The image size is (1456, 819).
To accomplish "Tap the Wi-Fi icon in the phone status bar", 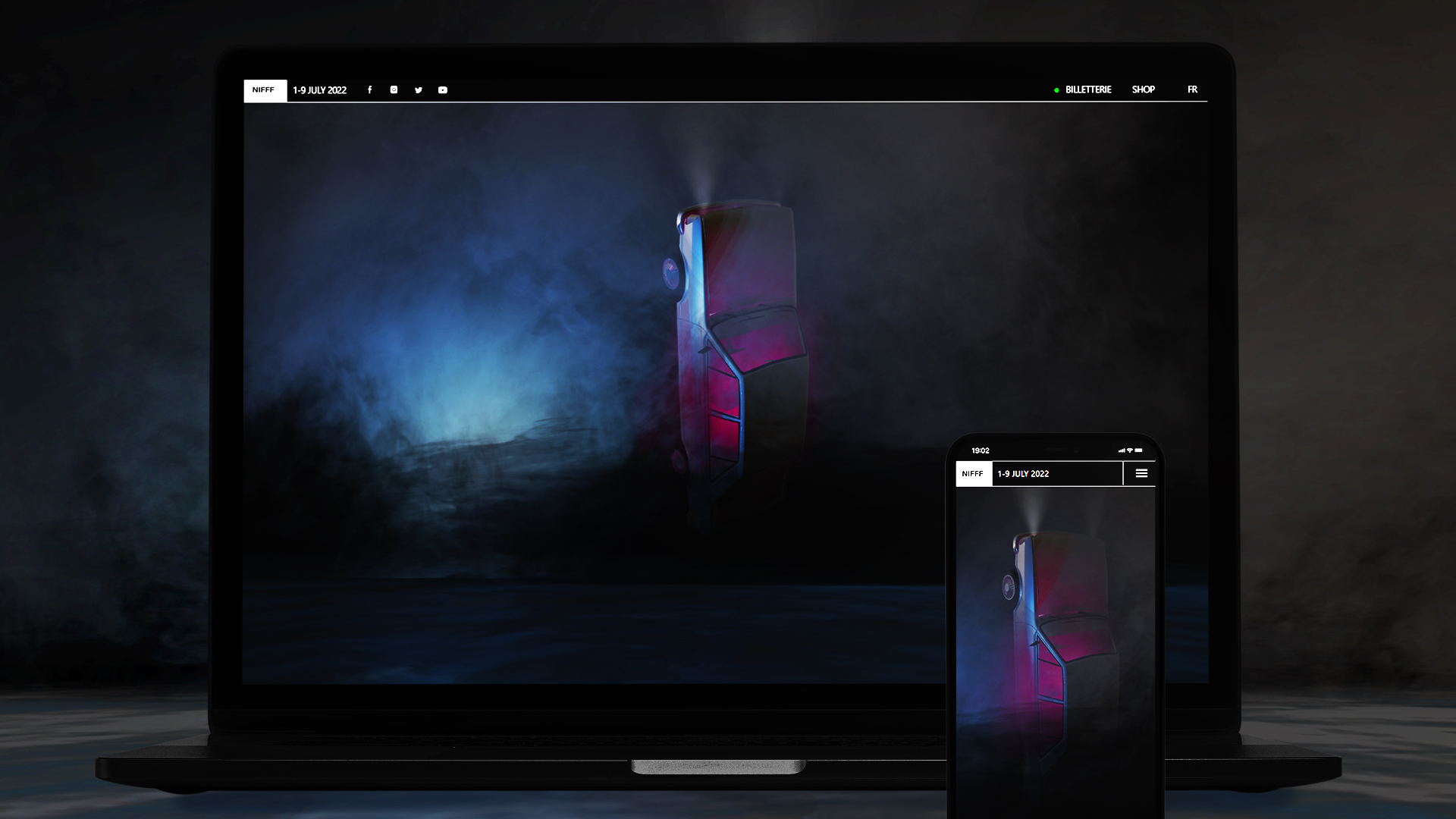I will 1130,450.
